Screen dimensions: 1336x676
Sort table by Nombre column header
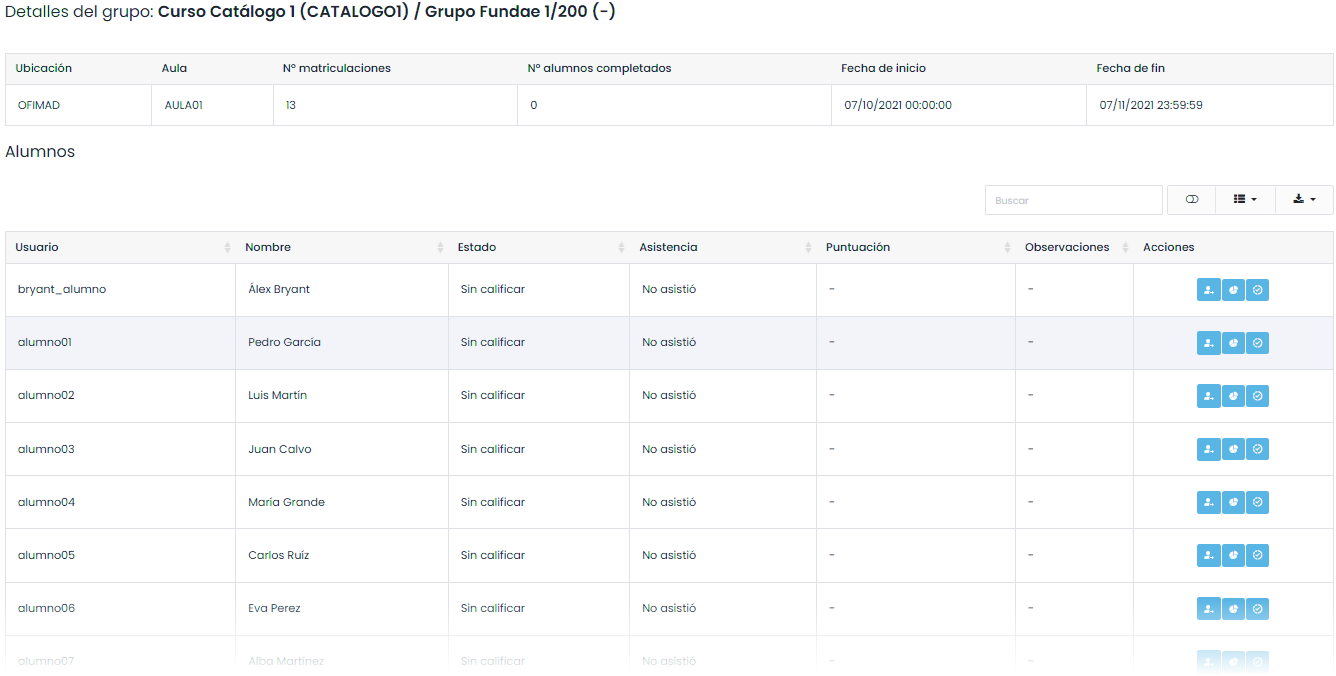coord(340,248)
